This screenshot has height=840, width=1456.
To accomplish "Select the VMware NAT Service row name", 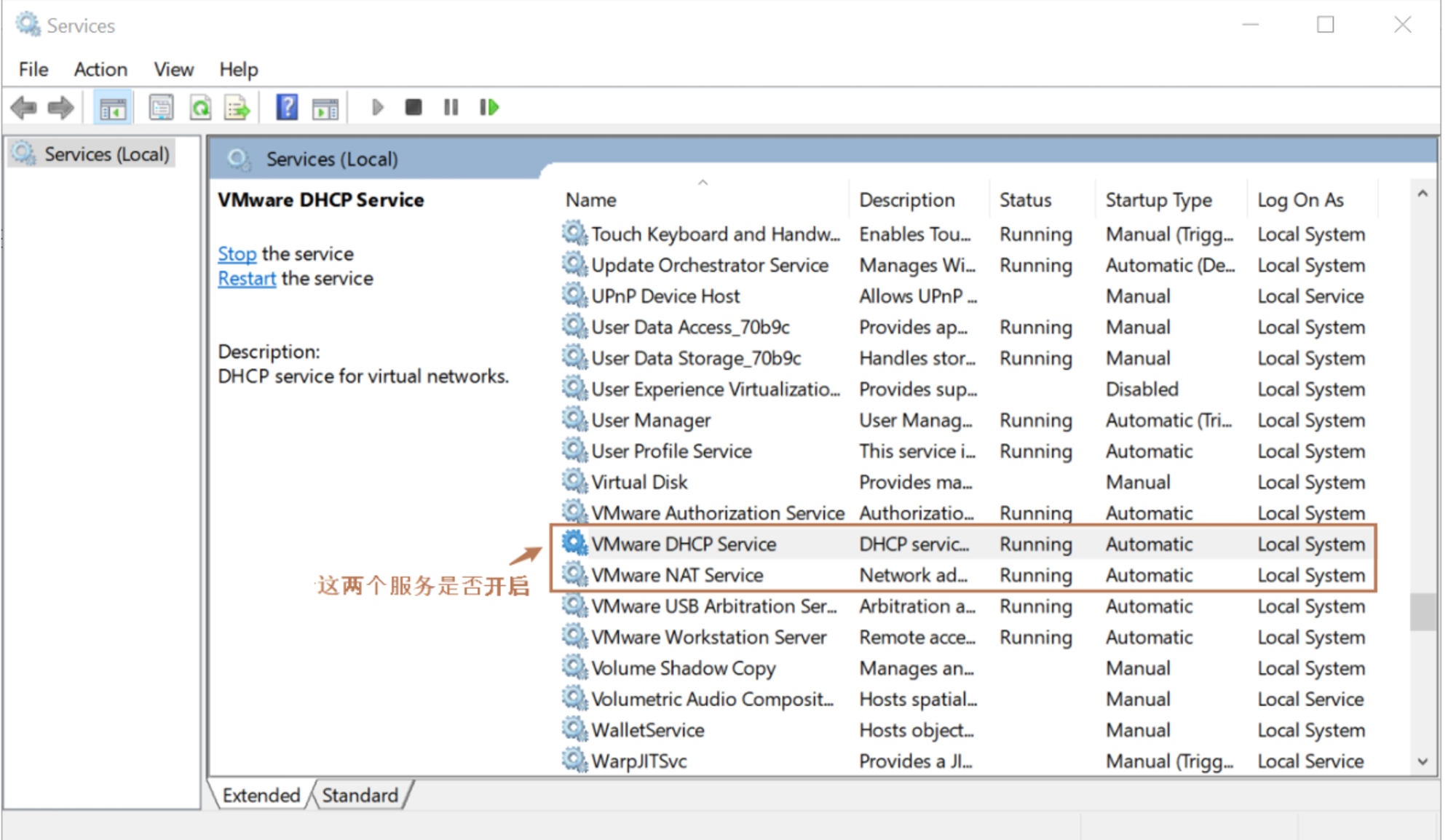I will (x=677, y=575).
